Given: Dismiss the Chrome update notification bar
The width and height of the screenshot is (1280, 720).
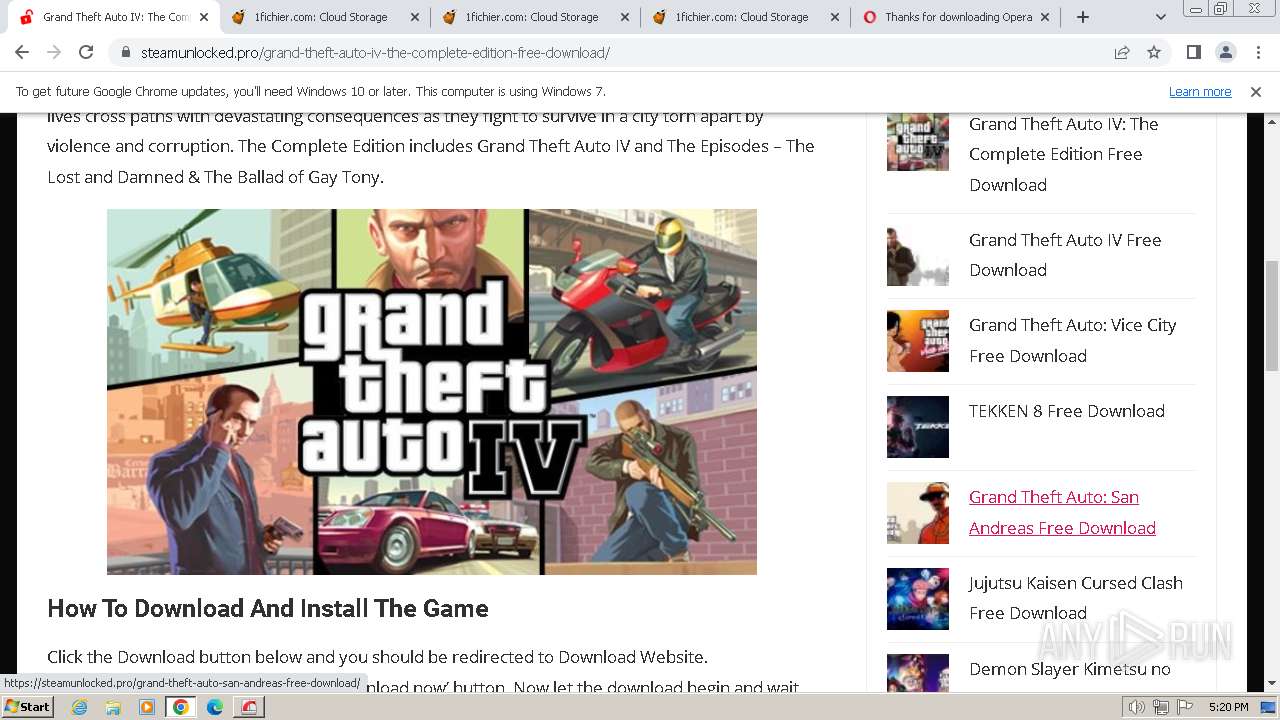Looking at the screenshot, I should click(x=1256, y=91).
